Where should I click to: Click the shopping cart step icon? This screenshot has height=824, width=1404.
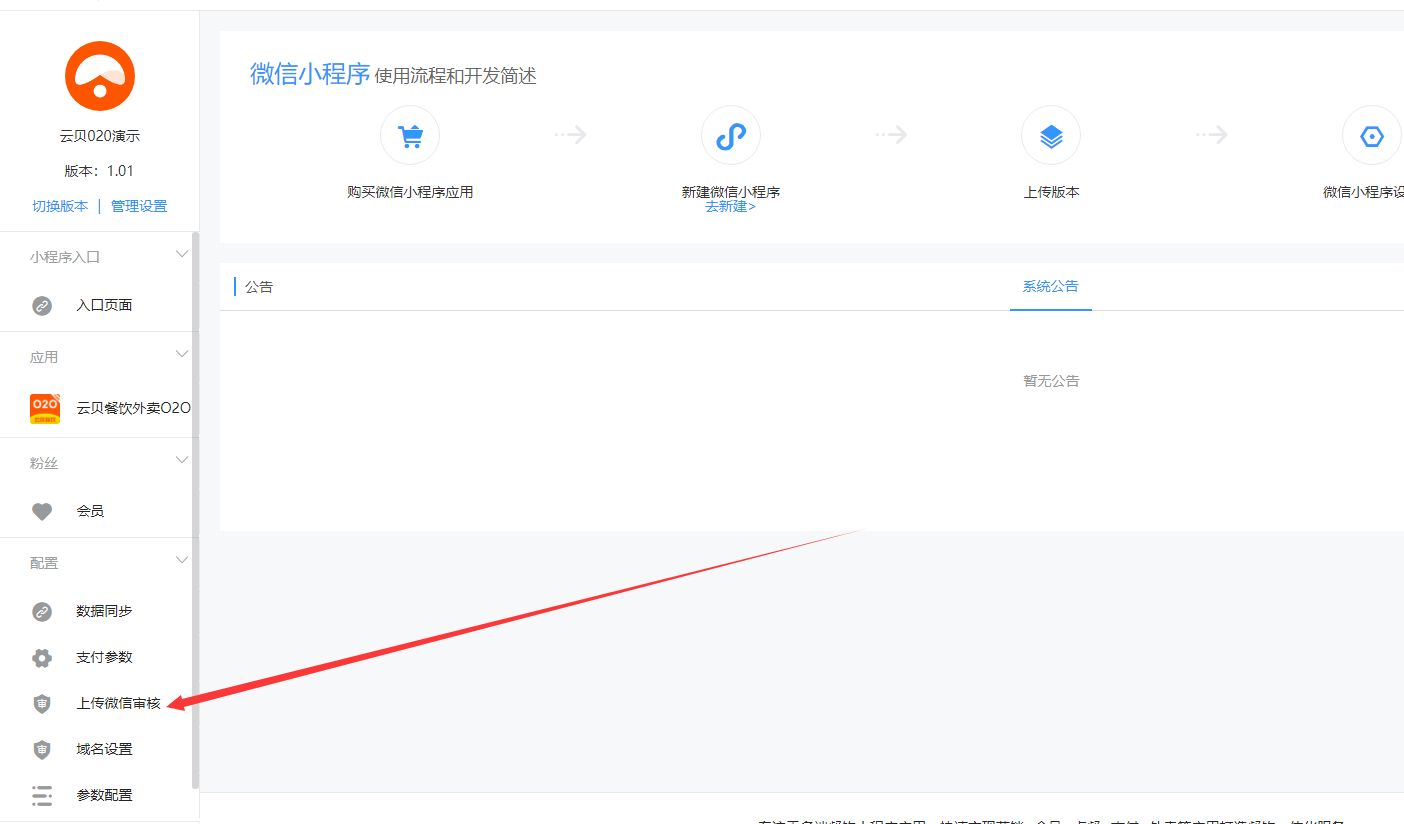pyautogui.click(x=410, y=135)
